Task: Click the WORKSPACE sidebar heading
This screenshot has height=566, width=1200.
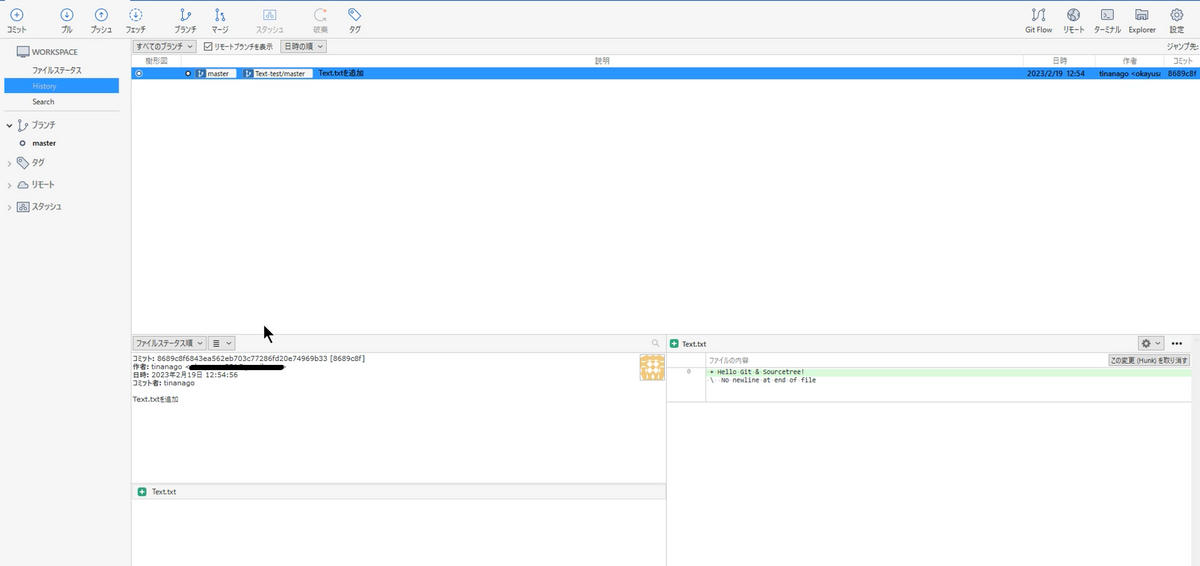Action: tap(46, 52)
